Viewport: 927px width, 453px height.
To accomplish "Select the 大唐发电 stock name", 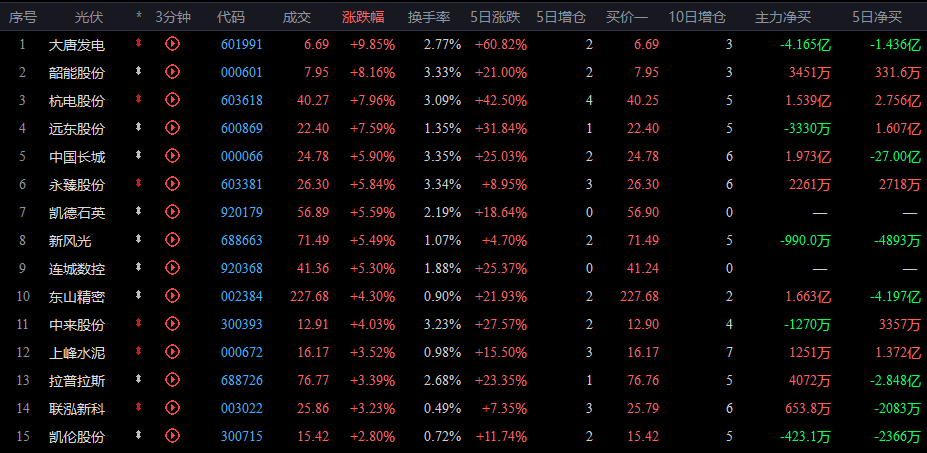I will [77, 44].
